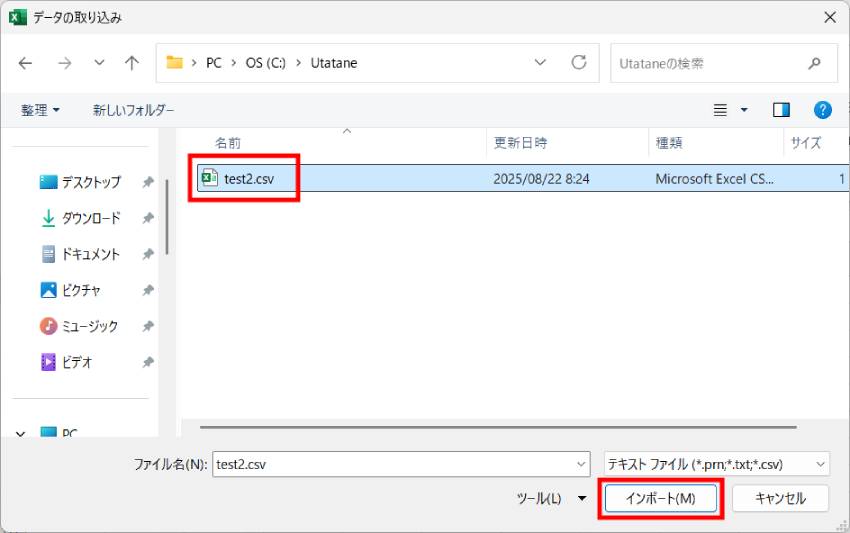The width and height of the screenshot is (850, 533).
Task: Refresh the Utatane folder view
Action: (x=579, y=62)
